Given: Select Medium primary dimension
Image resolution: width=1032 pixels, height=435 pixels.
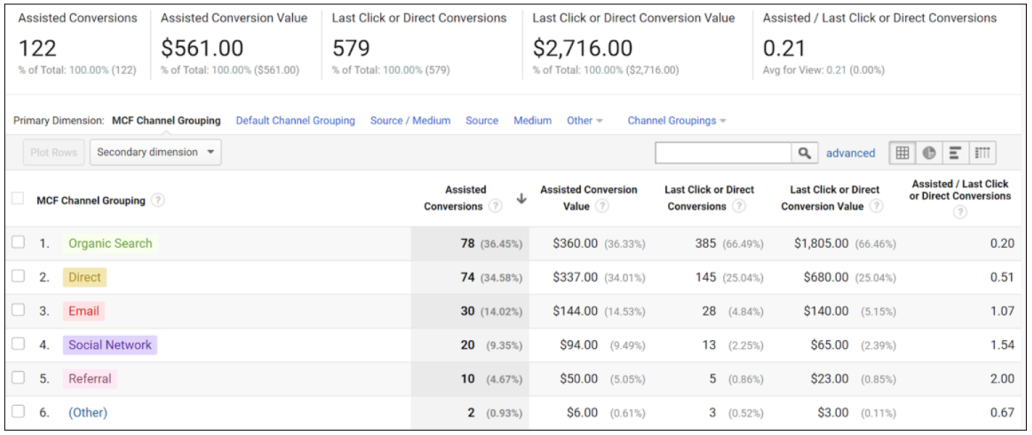Looking at the screenshot, I should coord(532,120).
